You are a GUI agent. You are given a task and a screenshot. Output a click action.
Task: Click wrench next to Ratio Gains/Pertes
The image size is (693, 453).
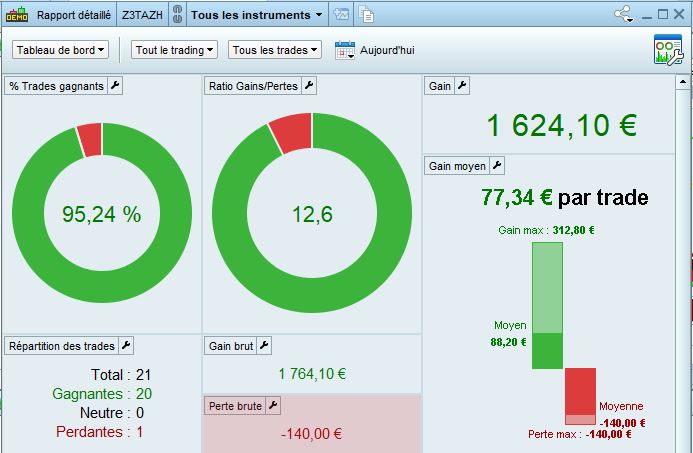[309, 85]
